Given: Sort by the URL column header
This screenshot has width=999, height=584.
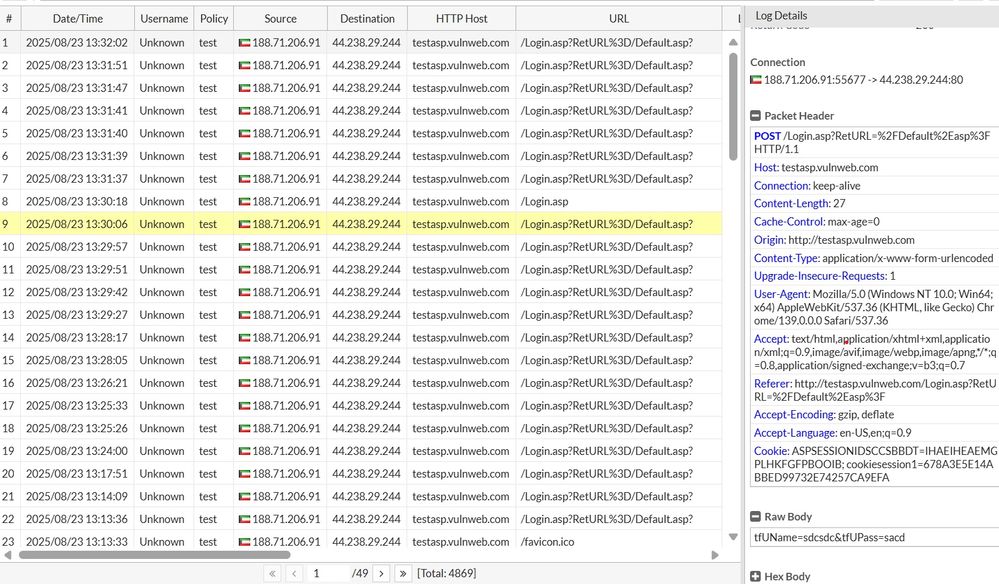Looking at the screenshot, I should click(x=619, y=18).
